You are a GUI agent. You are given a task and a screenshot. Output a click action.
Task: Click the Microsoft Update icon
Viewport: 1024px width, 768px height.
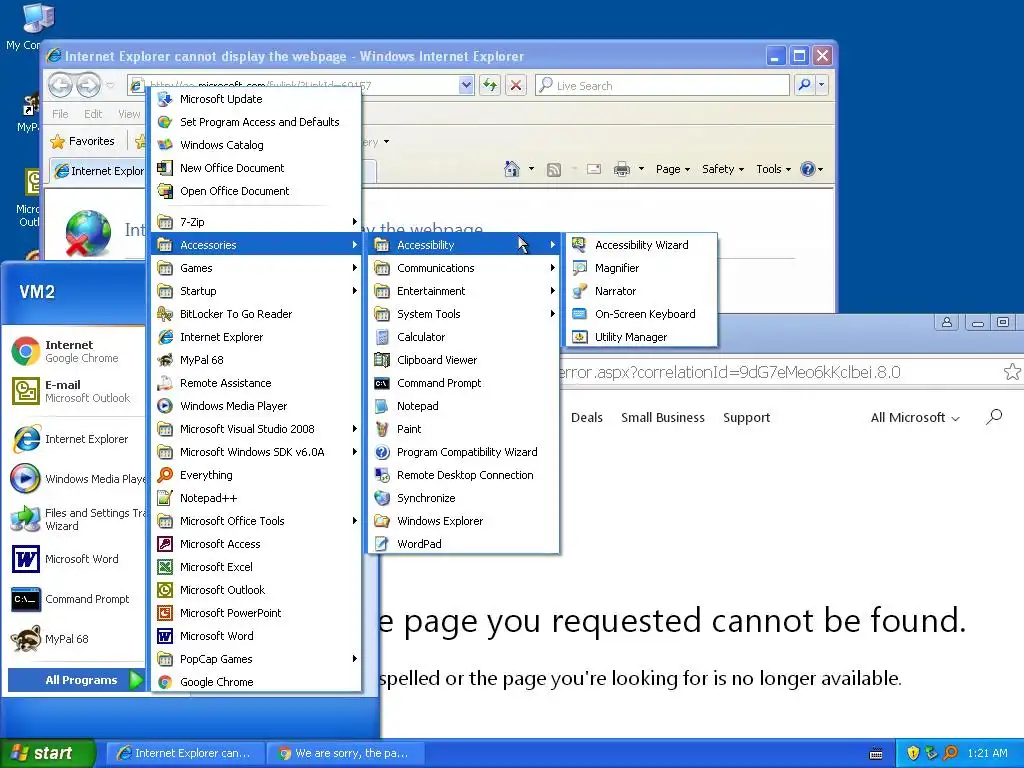(165, 99)
